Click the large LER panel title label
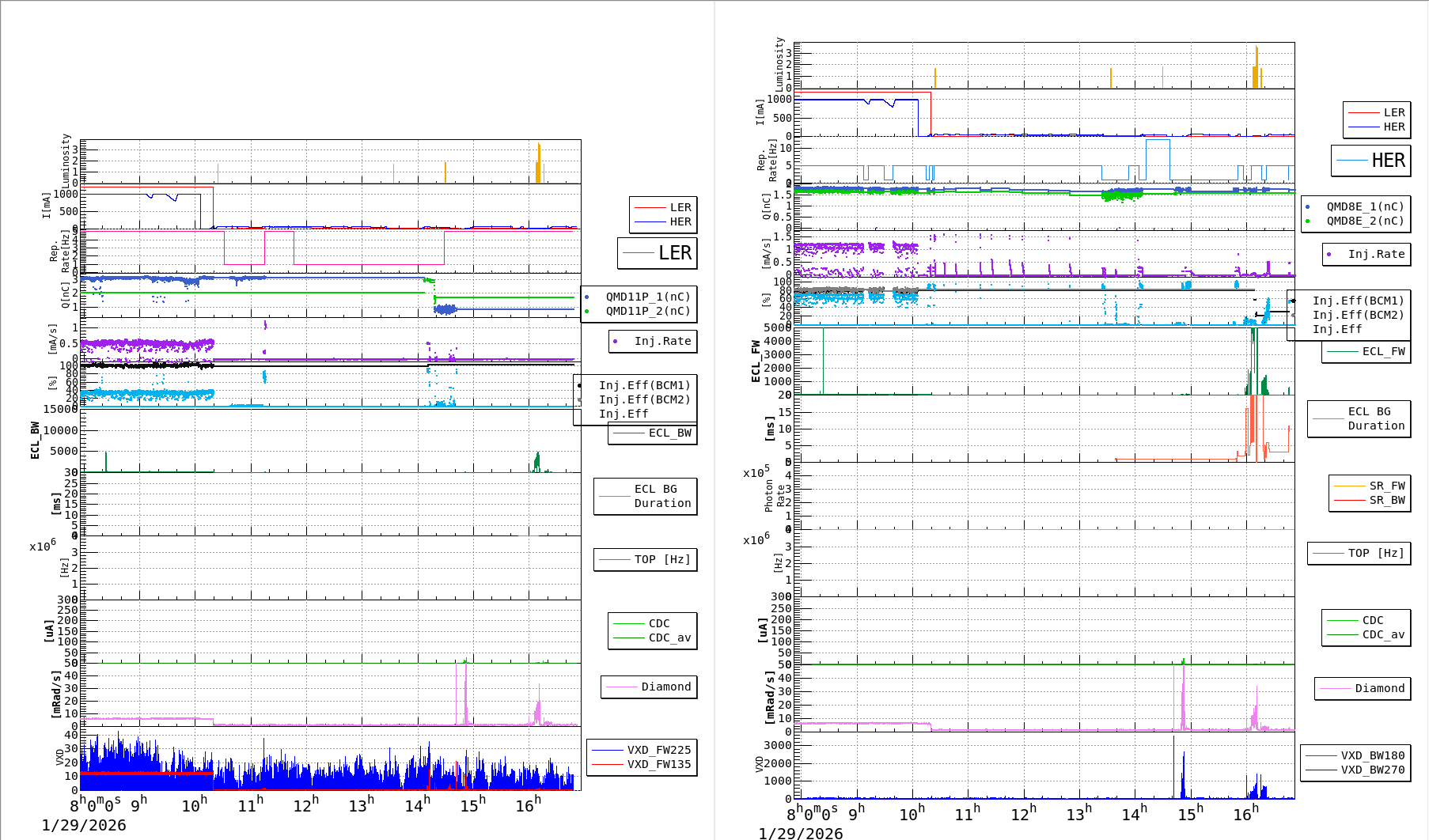Image resolution: width=1429 pixels, height=840 pixels. click(674, 253)
